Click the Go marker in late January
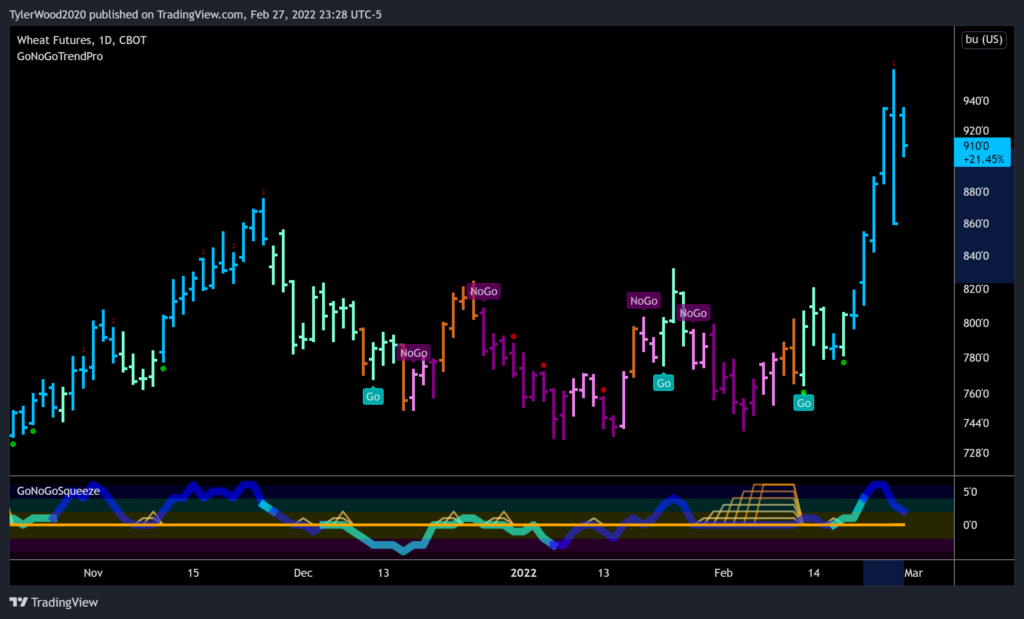Image resolution: width=1024 pixels, height=619 pixels. coord(664,383)
